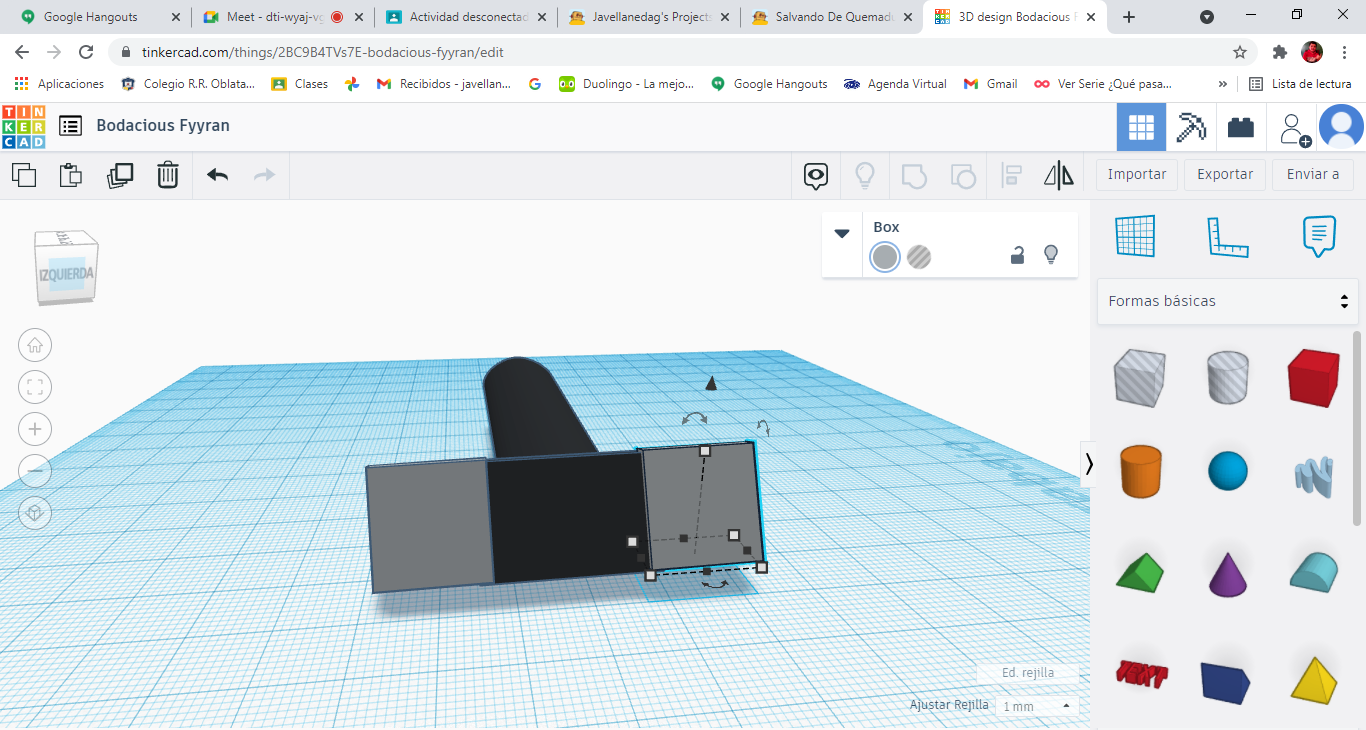The image size is (1366, 730).
Task: Delete selection with the trash icon
Action: (168, 175)
